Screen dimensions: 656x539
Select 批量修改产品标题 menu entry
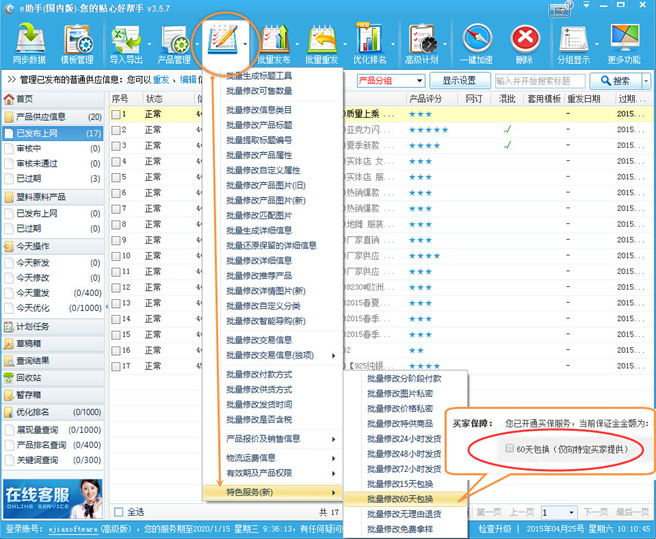tap(259, 123)
